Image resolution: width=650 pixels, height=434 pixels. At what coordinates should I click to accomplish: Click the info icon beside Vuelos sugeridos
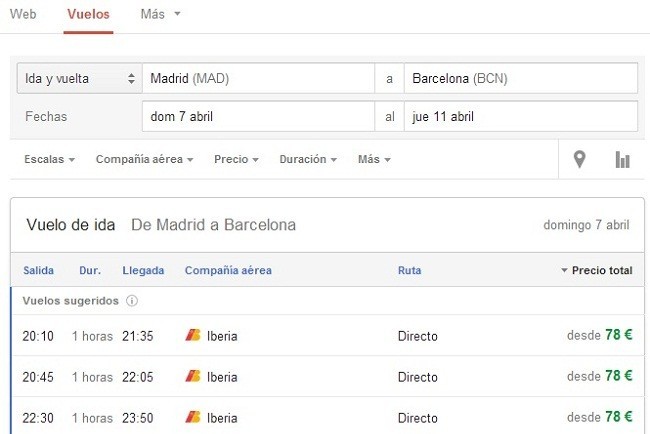[x=132, y=301]
